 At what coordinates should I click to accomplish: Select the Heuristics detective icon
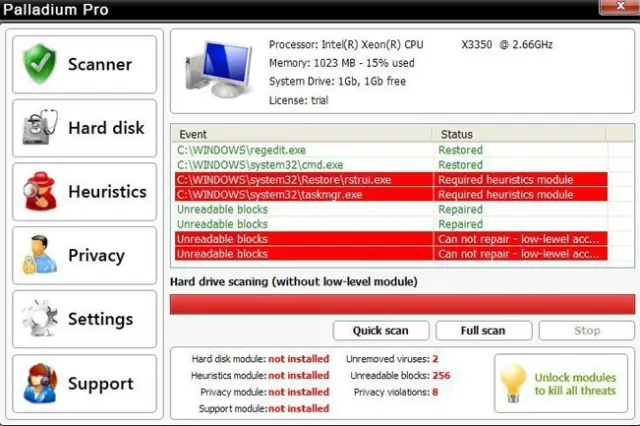tap(40, 191)
